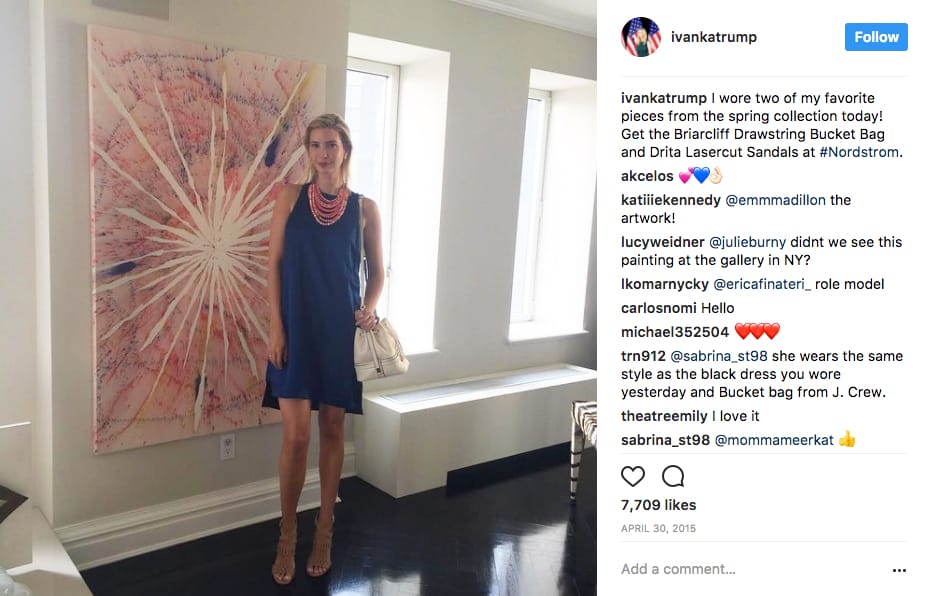View the 7,709 likes list
The width and height of the screenshot is (930, 596).
point(658,505)
